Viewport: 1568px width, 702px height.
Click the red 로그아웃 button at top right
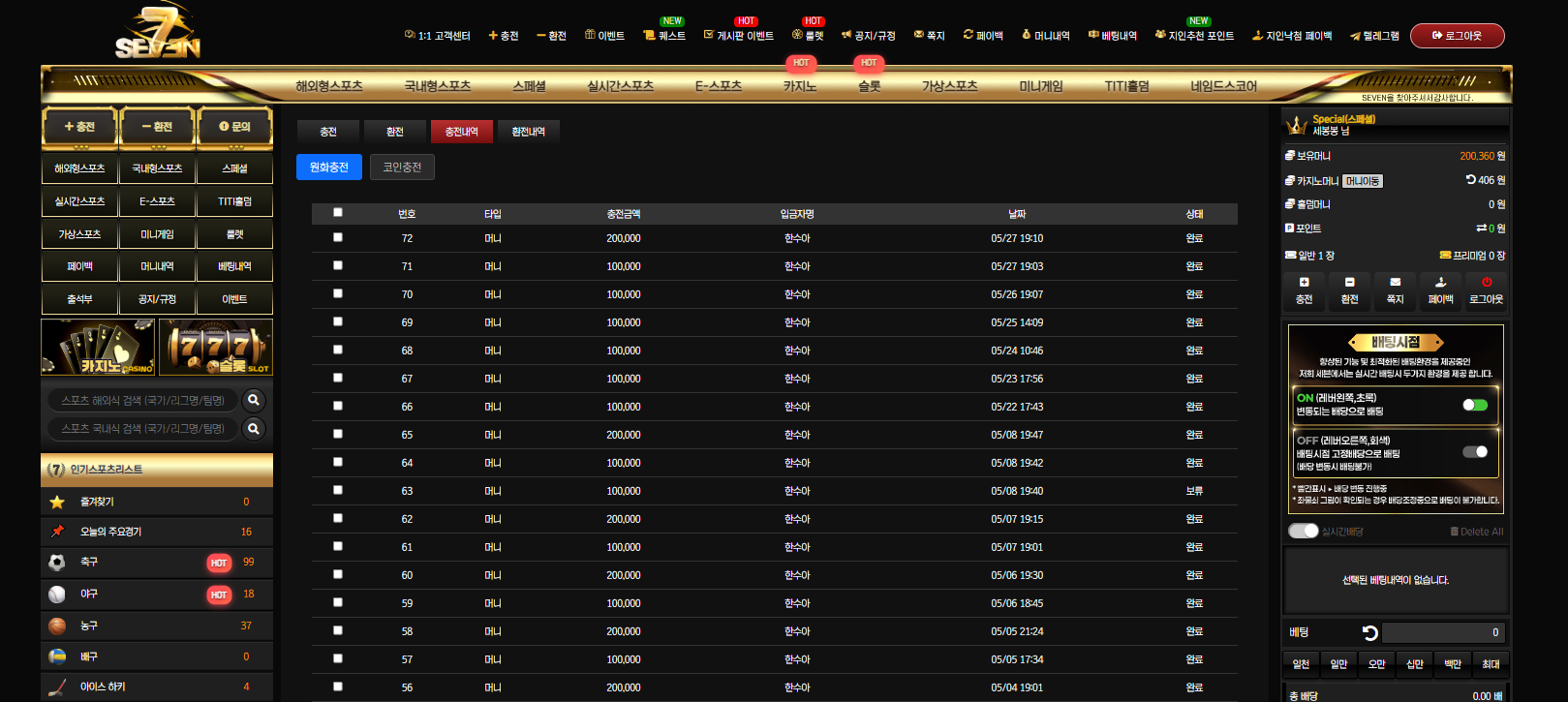[x=1458, y=36]
